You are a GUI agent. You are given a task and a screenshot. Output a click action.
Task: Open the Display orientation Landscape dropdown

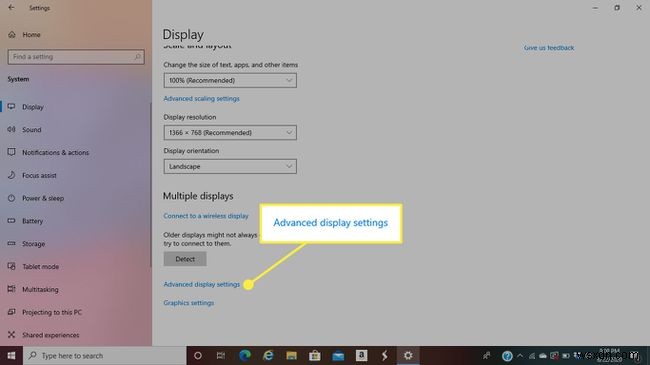230,166
